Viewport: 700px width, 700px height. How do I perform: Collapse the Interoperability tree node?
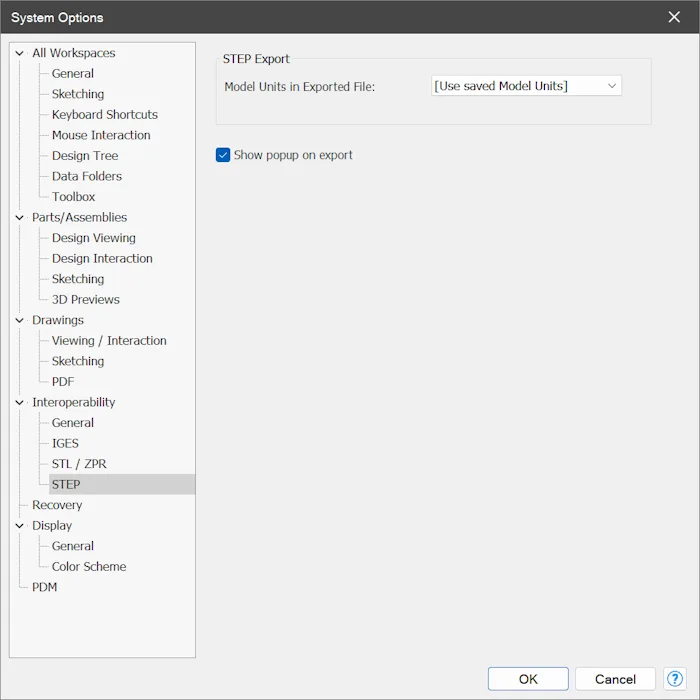(19, 402)
